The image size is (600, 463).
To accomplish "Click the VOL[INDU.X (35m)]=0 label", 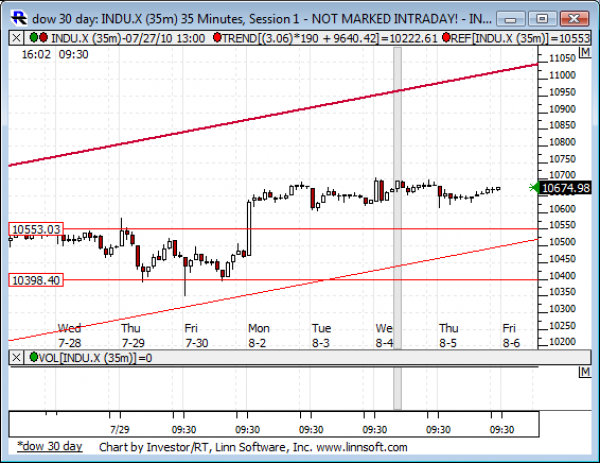I will (x=96, y=358).
